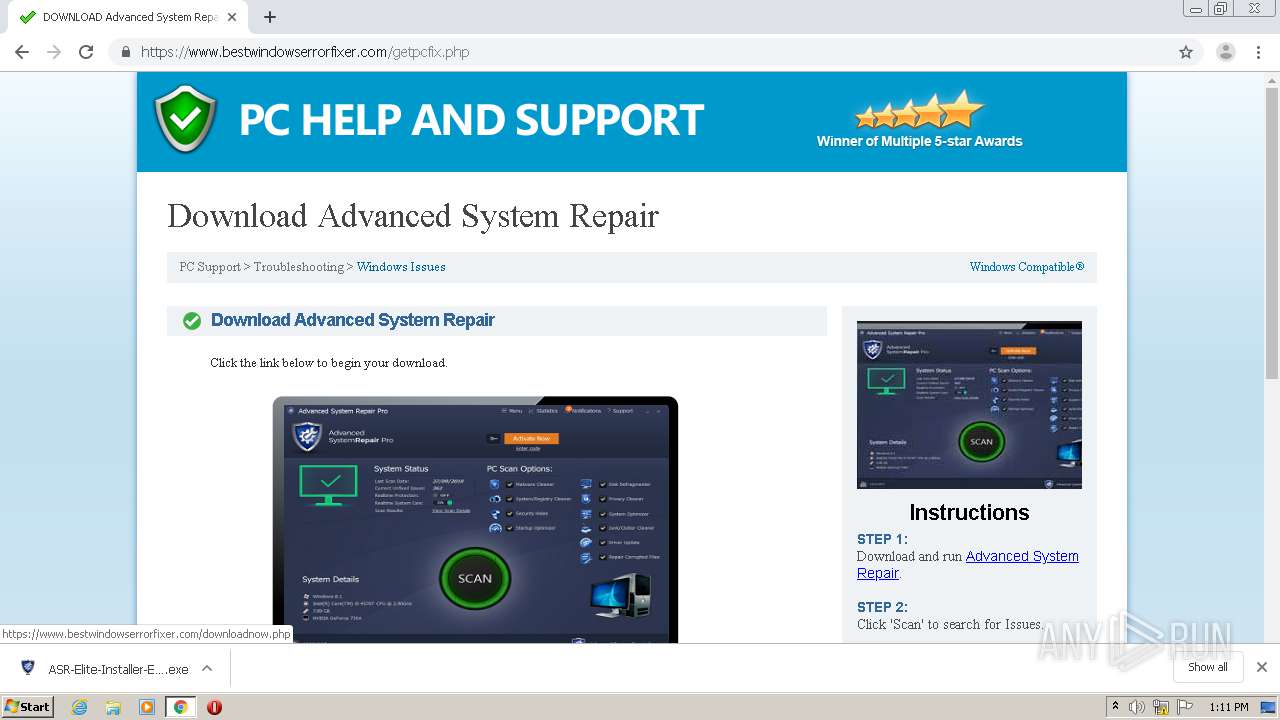The height and width of the screenshot is (720, 1280).
Task: Click the sidebar product thumbnail image
Action: (969, 405)
